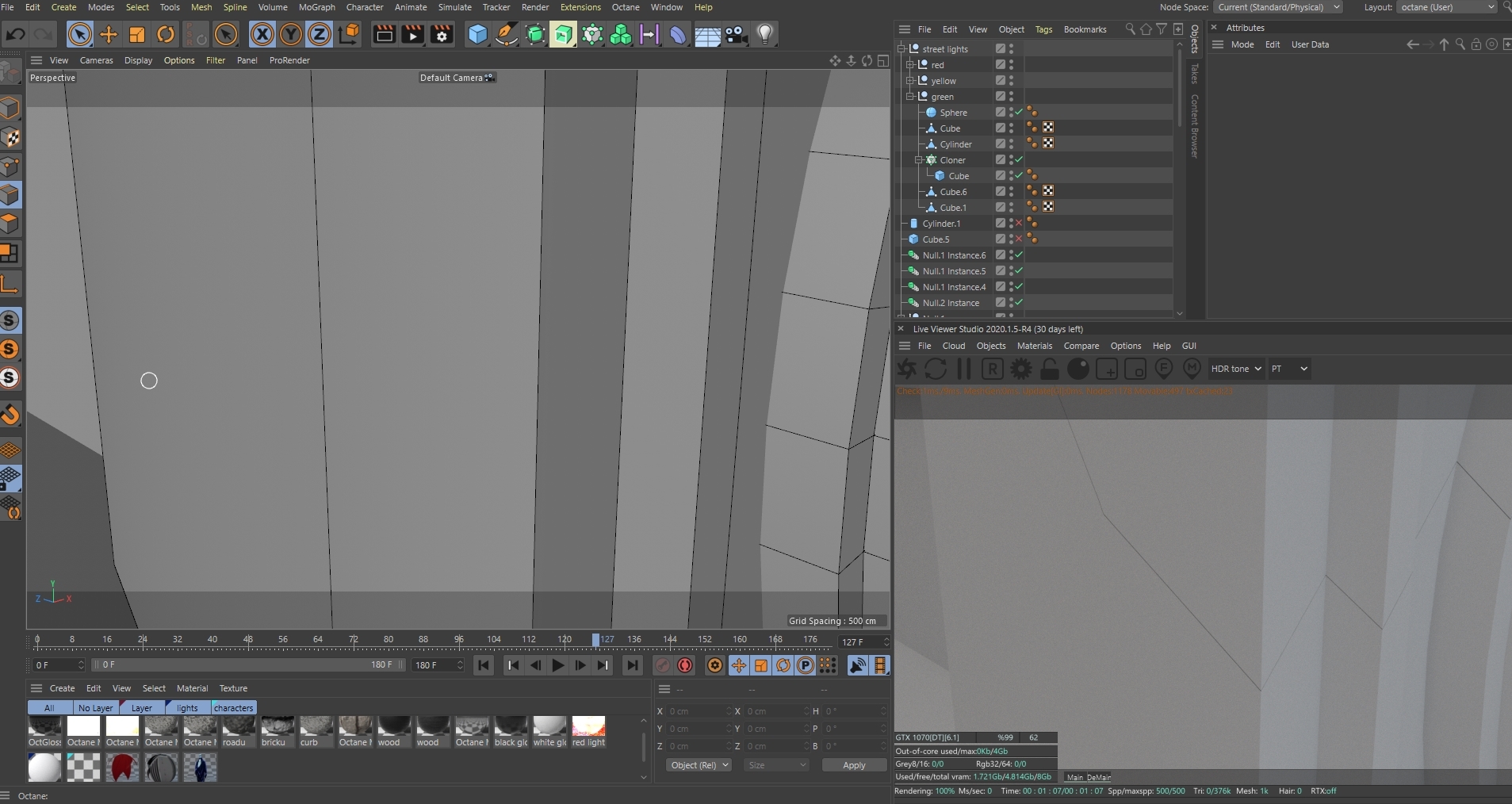
Task: Click Render View clapboard icon
Action: click(385, 34)
